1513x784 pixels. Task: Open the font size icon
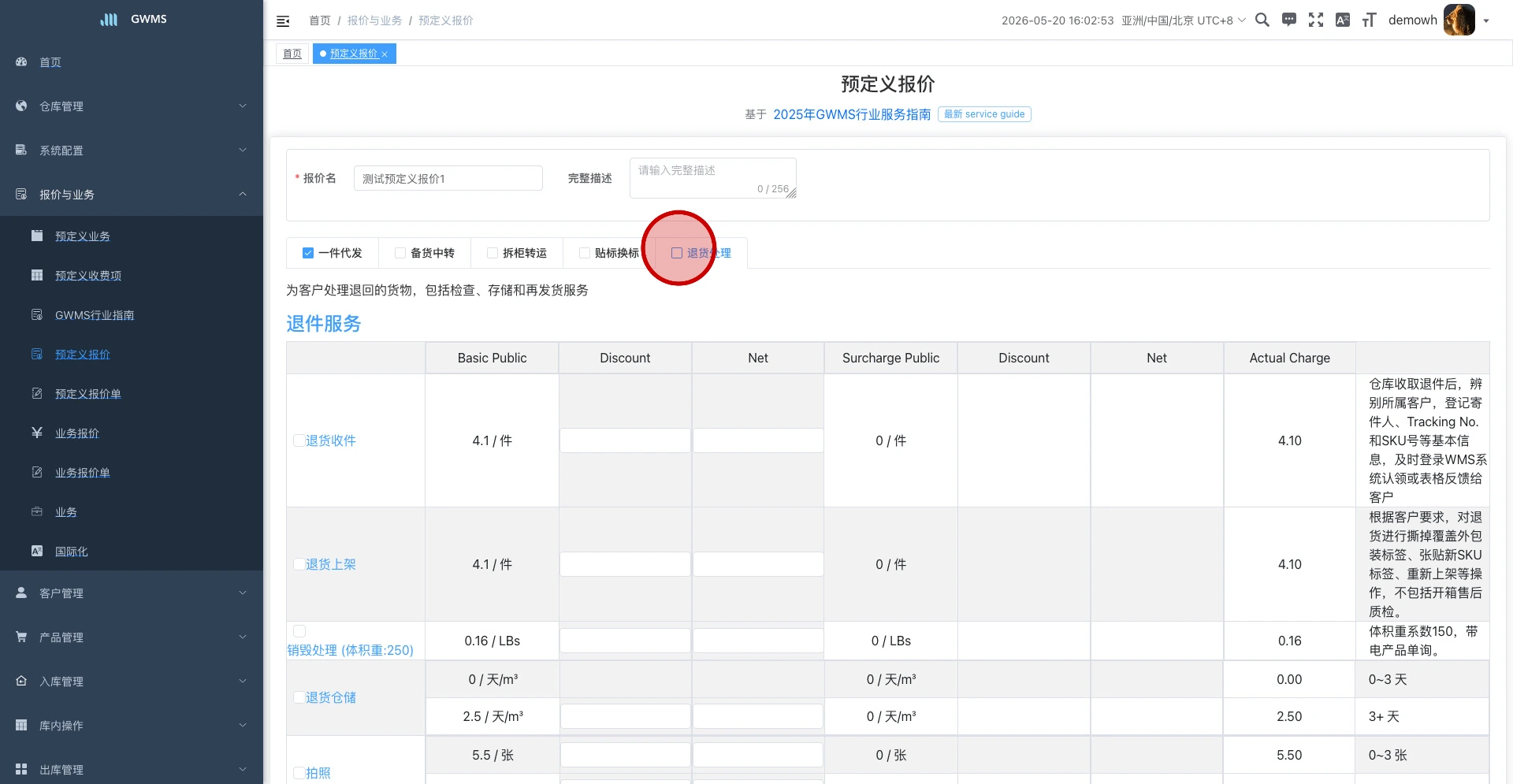pos(1370,20)
